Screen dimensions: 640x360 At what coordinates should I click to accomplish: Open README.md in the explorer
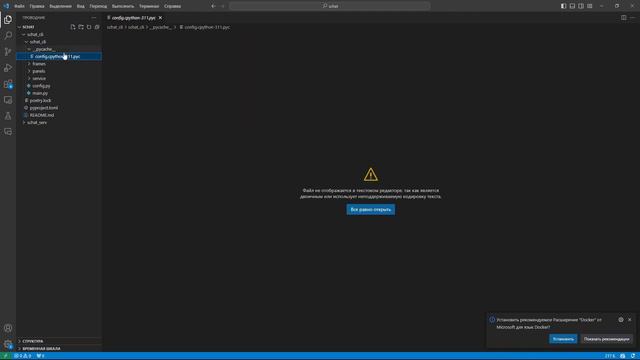point(42,115)
